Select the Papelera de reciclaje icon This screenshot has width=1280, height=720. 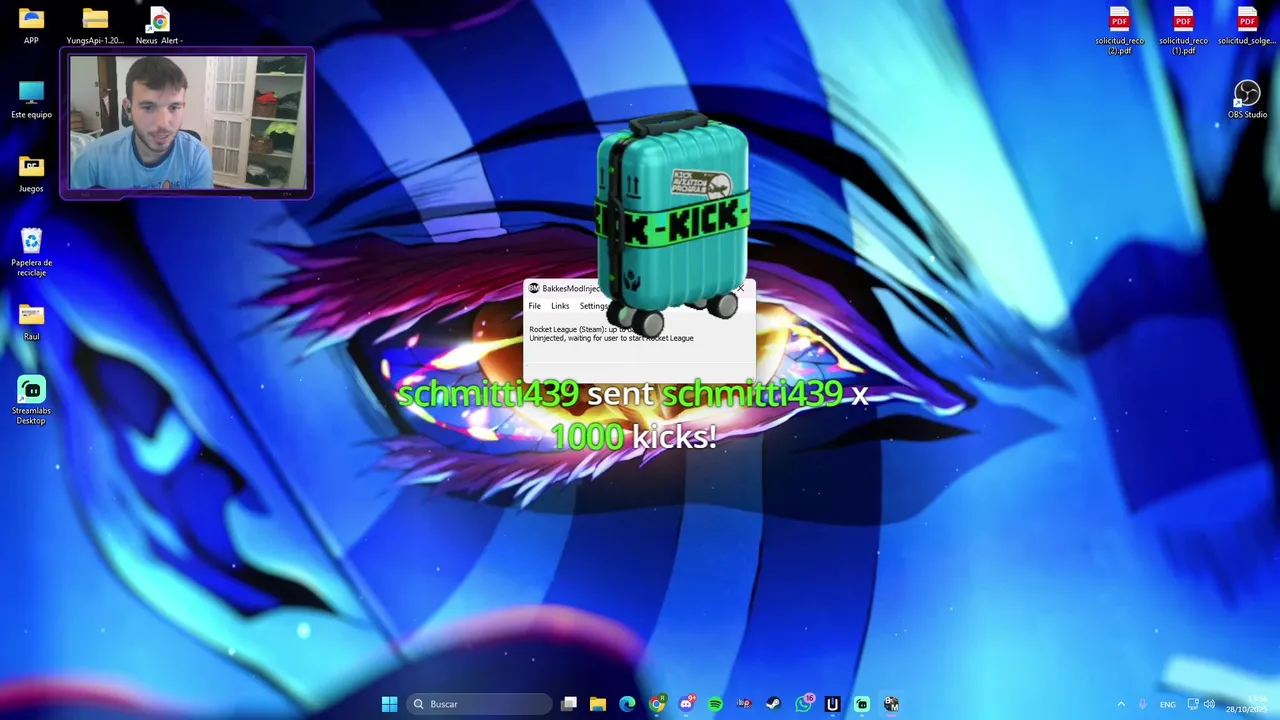31,253
